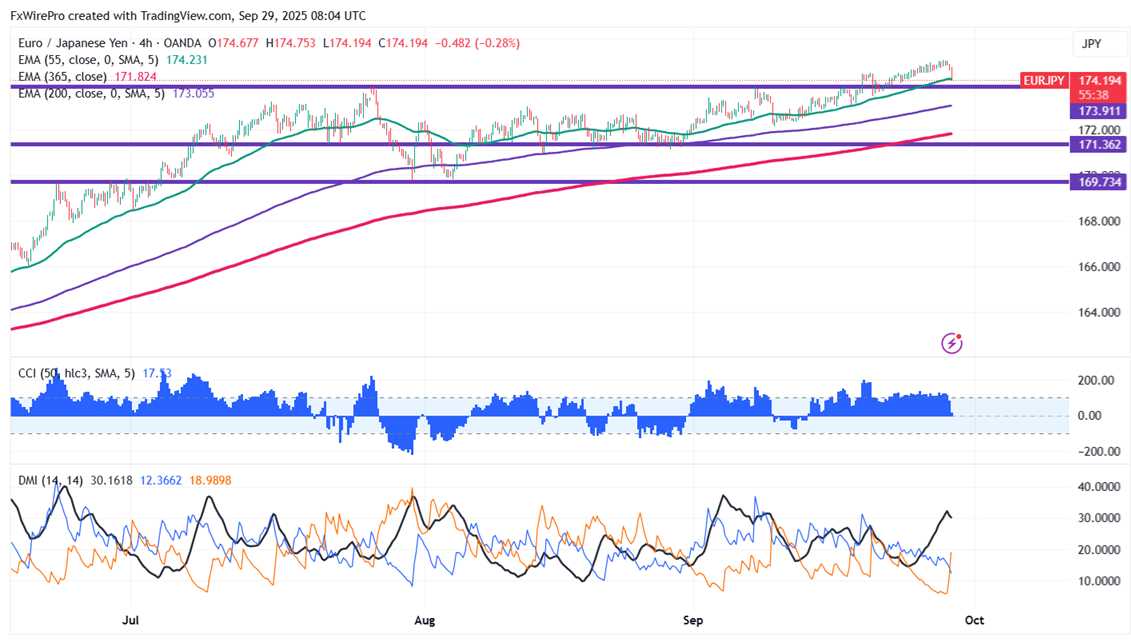
Task: Click the EMA 365 value 171.824
Action: pyautogui.click(x=136, y=76)
